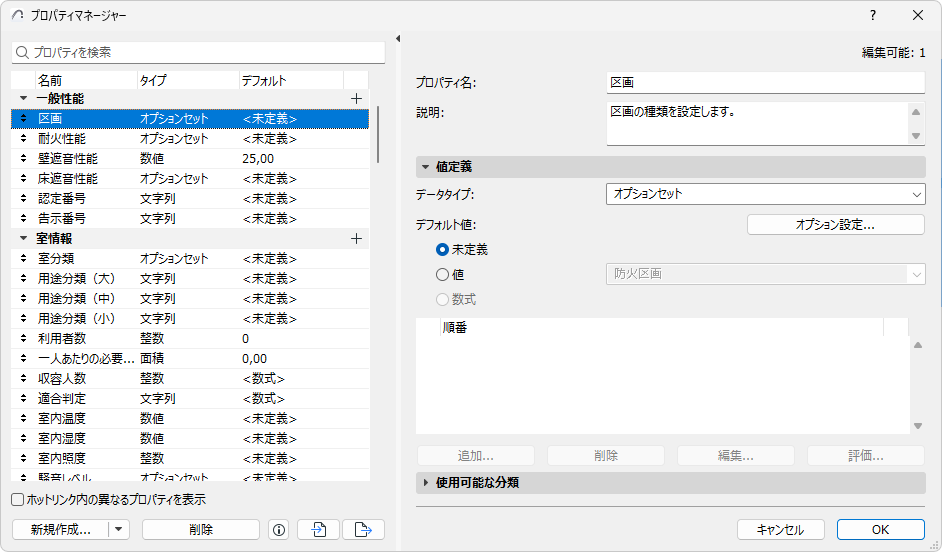This screenshot has height=552, width=942.
Task: Open the help question mark
Action: tap(873, 15)
